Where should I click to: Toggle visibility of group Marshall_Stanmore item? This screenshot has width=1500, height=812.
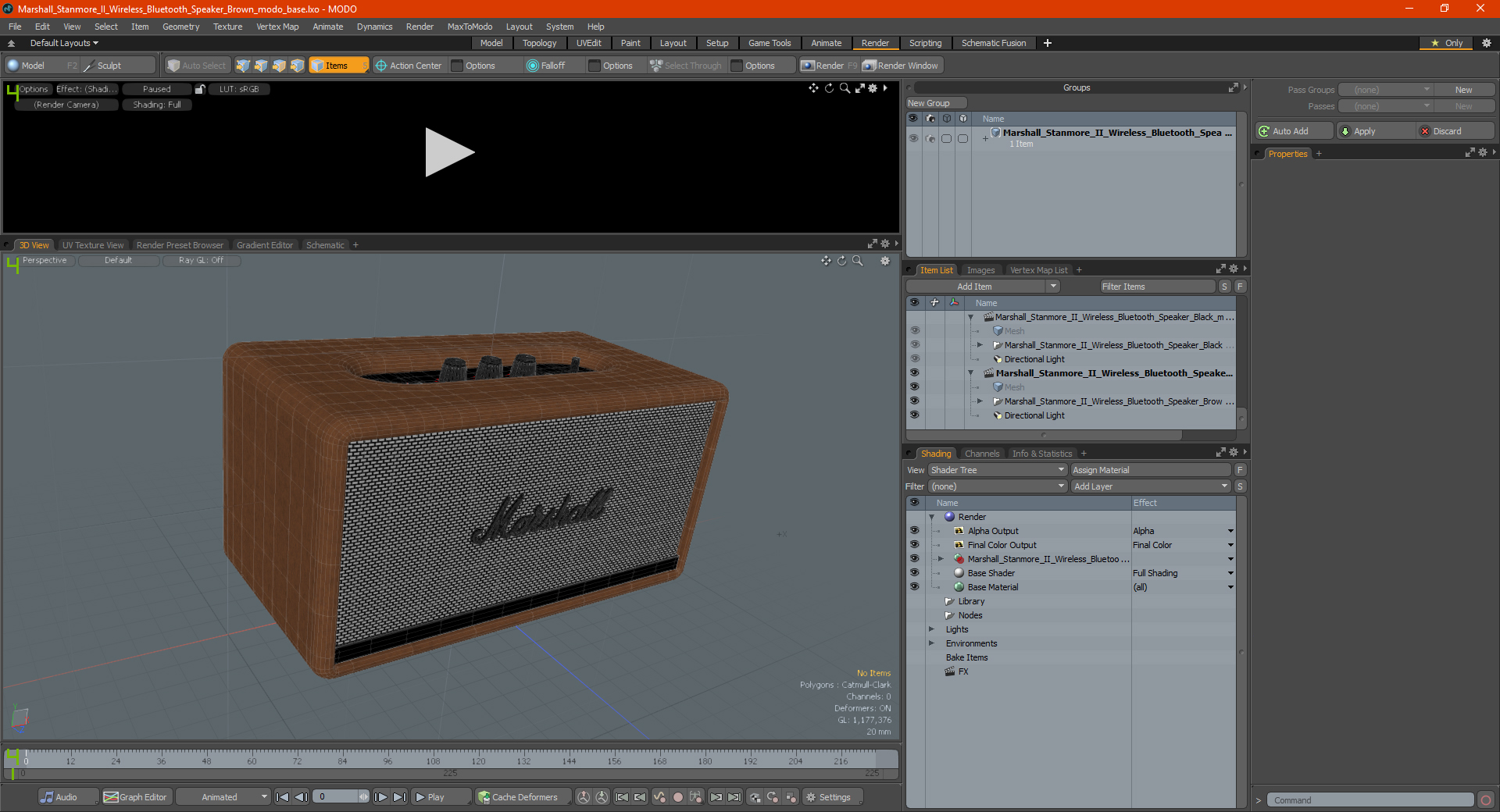point(913,138)
